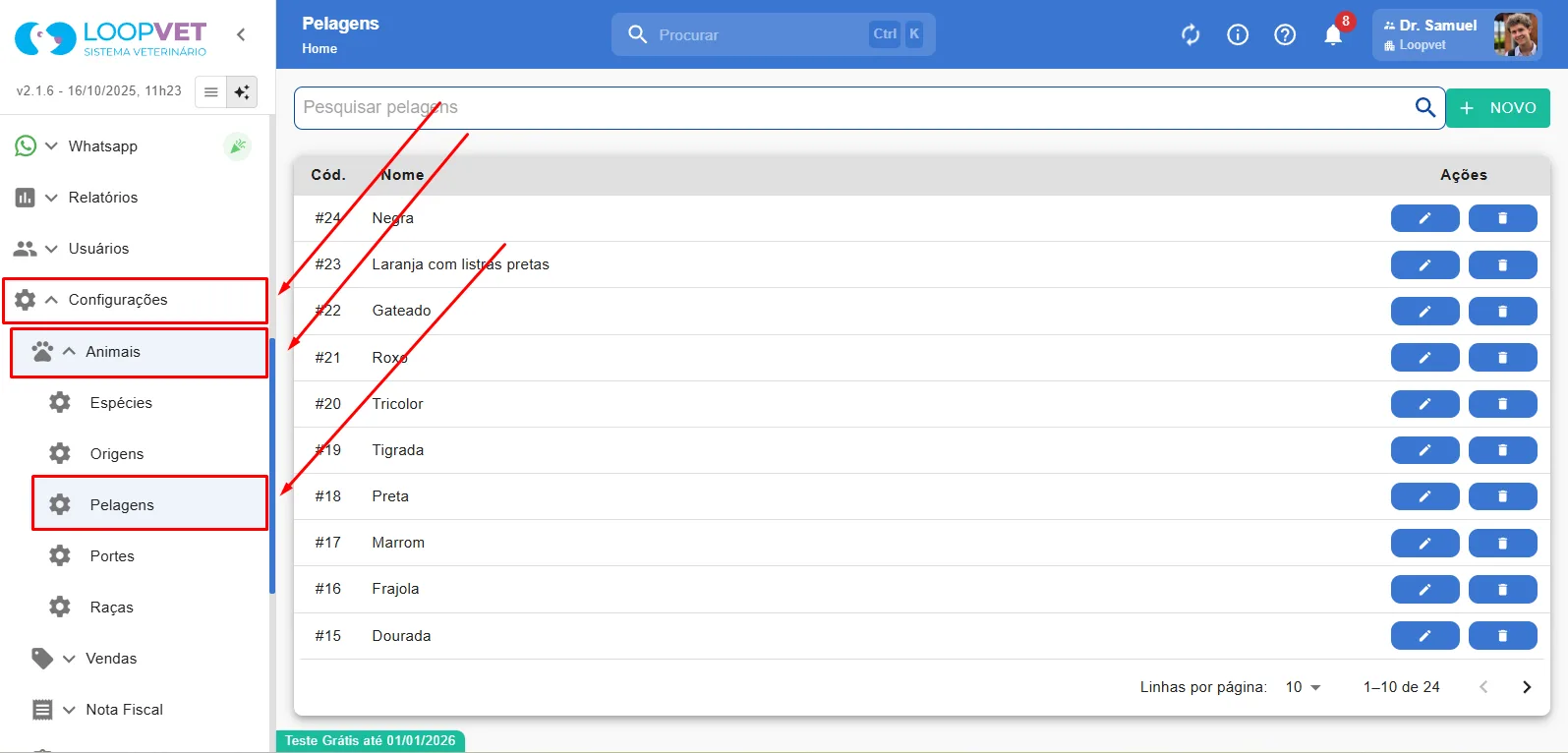The height and width of the screenshot is (753, 1568).
Task: Click the 1–10 de 24 pagination text
Action: point(1401,687)
